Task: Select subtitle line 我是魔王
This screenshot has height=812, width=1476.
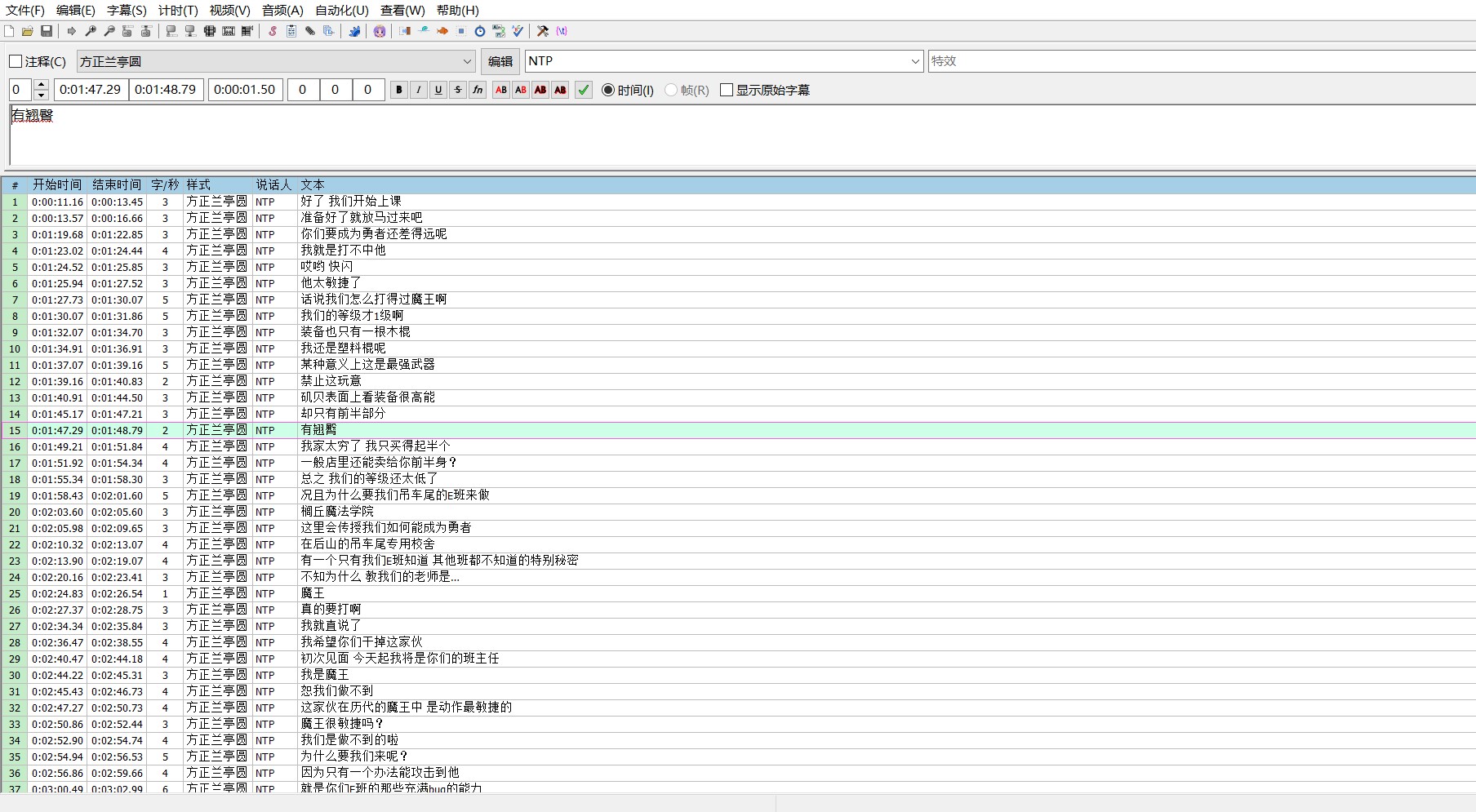Action: click(738, 675)
